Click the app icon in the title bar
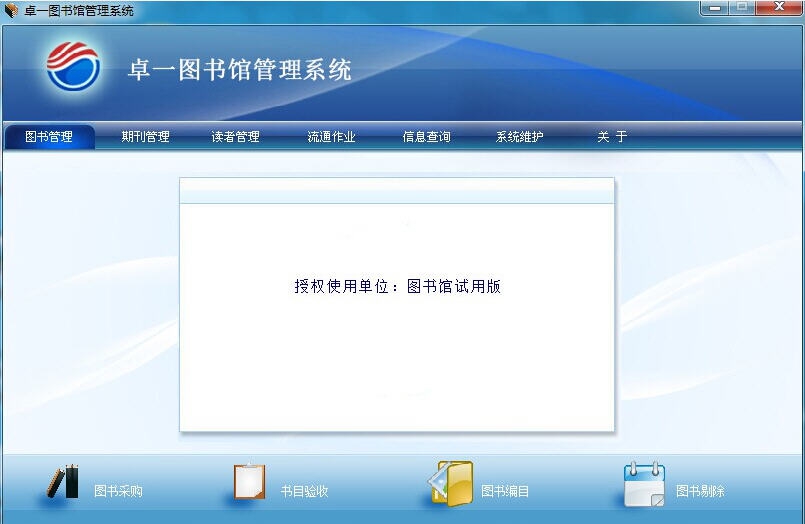Viewport: 805px width, 524px height. [11, 10]
